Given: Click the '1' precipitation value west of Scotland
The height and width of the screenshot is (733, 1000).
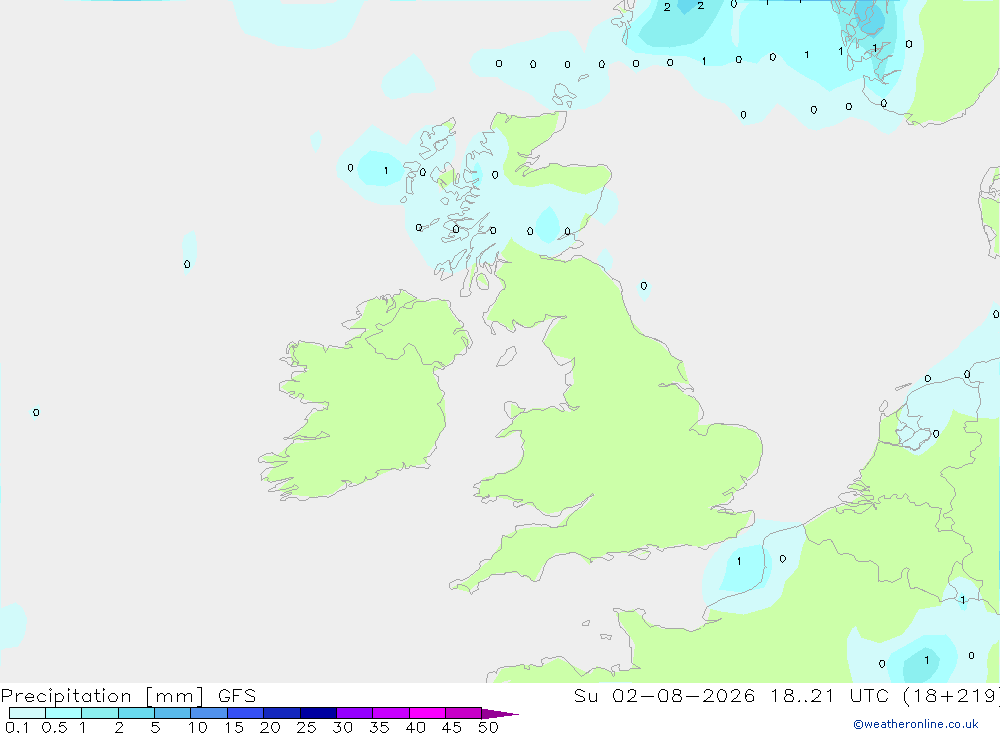Looking at the screenshot, I should pos(386,170).
